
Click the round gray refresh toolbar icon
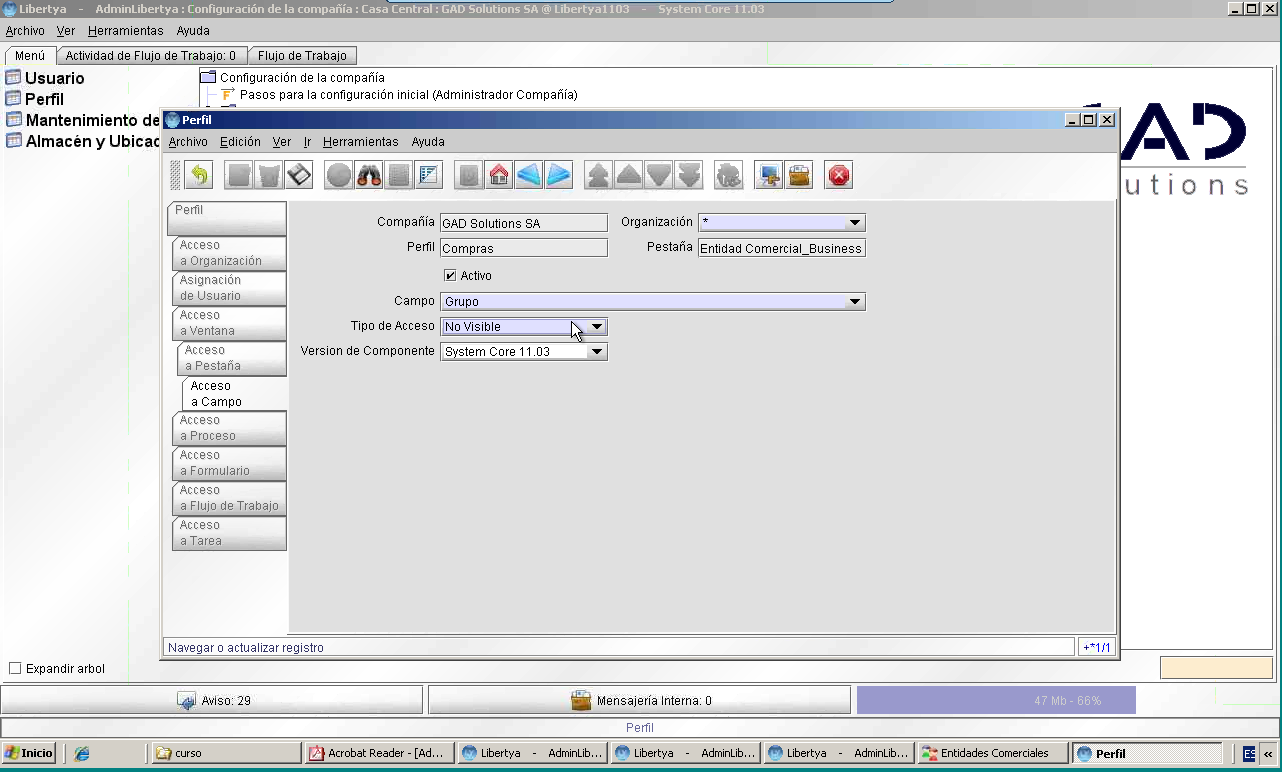pyautogui.click(x=340, y=176)
